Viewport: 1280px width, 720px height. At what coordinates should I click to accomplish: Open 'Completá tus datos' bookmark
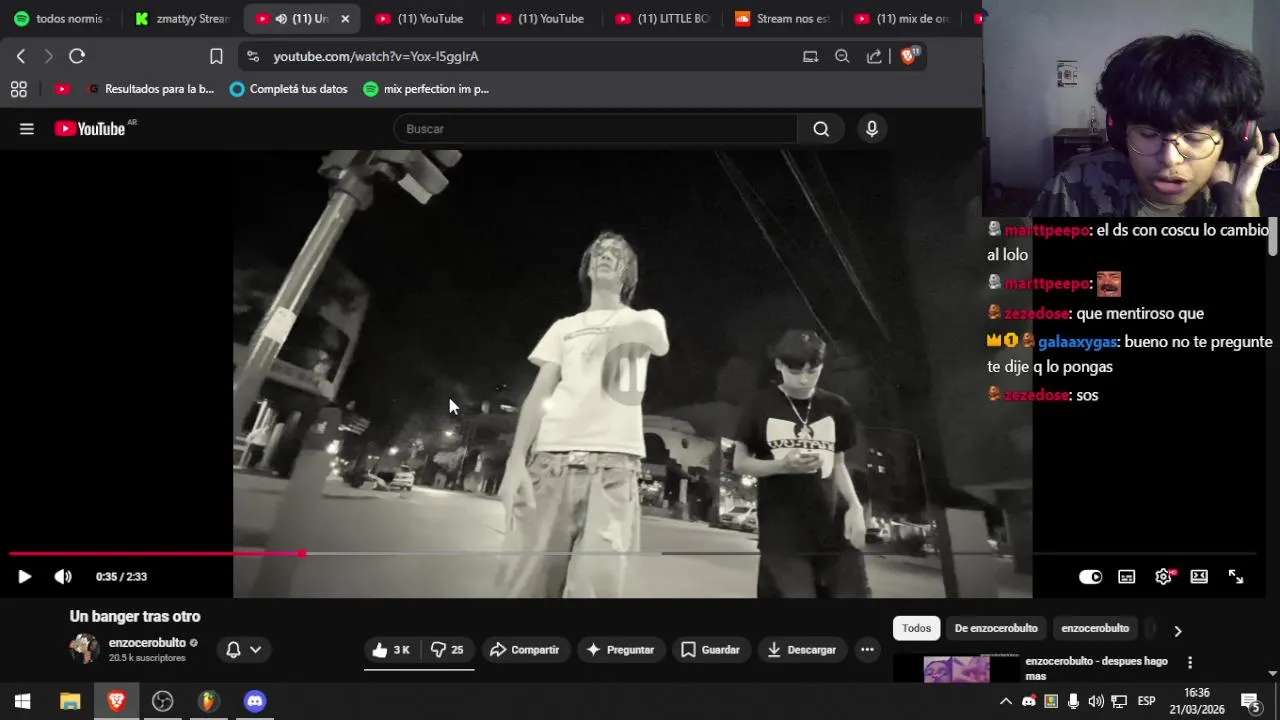coord(289,89)
